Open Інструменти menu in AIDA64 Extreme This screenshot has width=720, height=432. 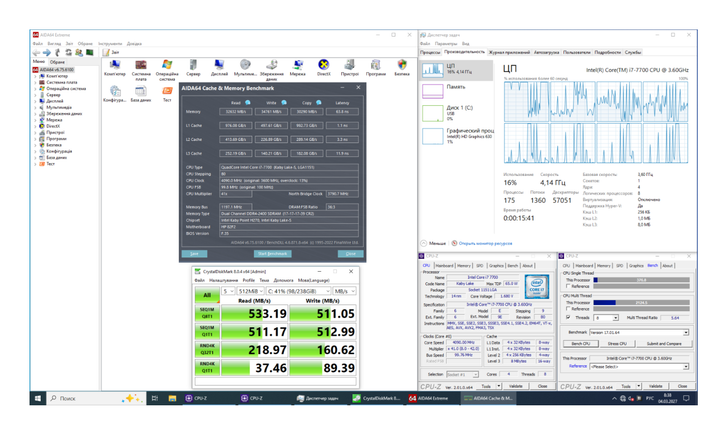pos(110,44)
